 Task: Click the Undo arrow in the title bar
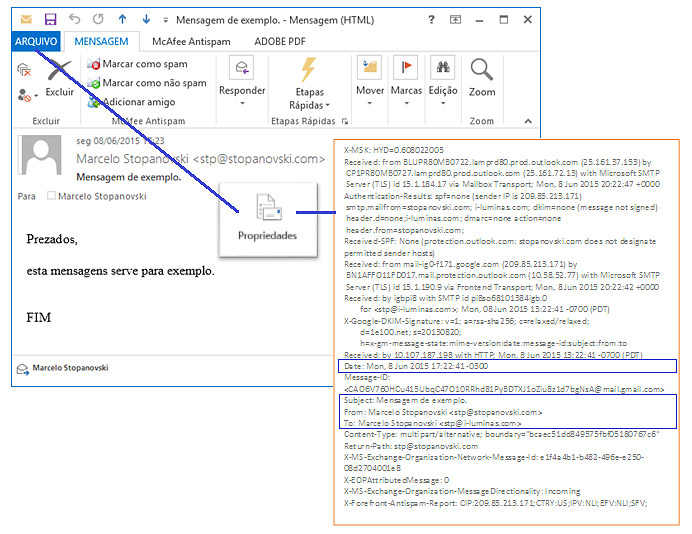coord(74,19)
